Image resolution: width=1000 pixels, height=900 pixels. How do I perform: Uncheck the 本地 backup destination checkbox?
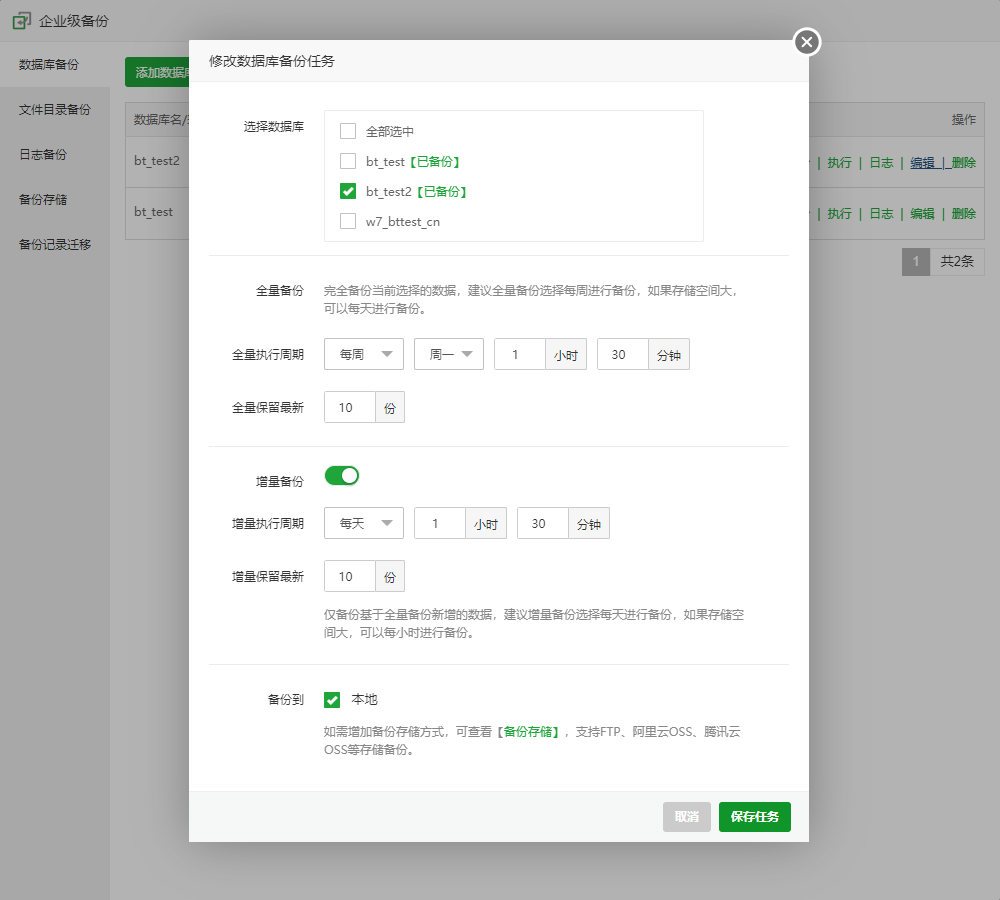tap(333, 700)
